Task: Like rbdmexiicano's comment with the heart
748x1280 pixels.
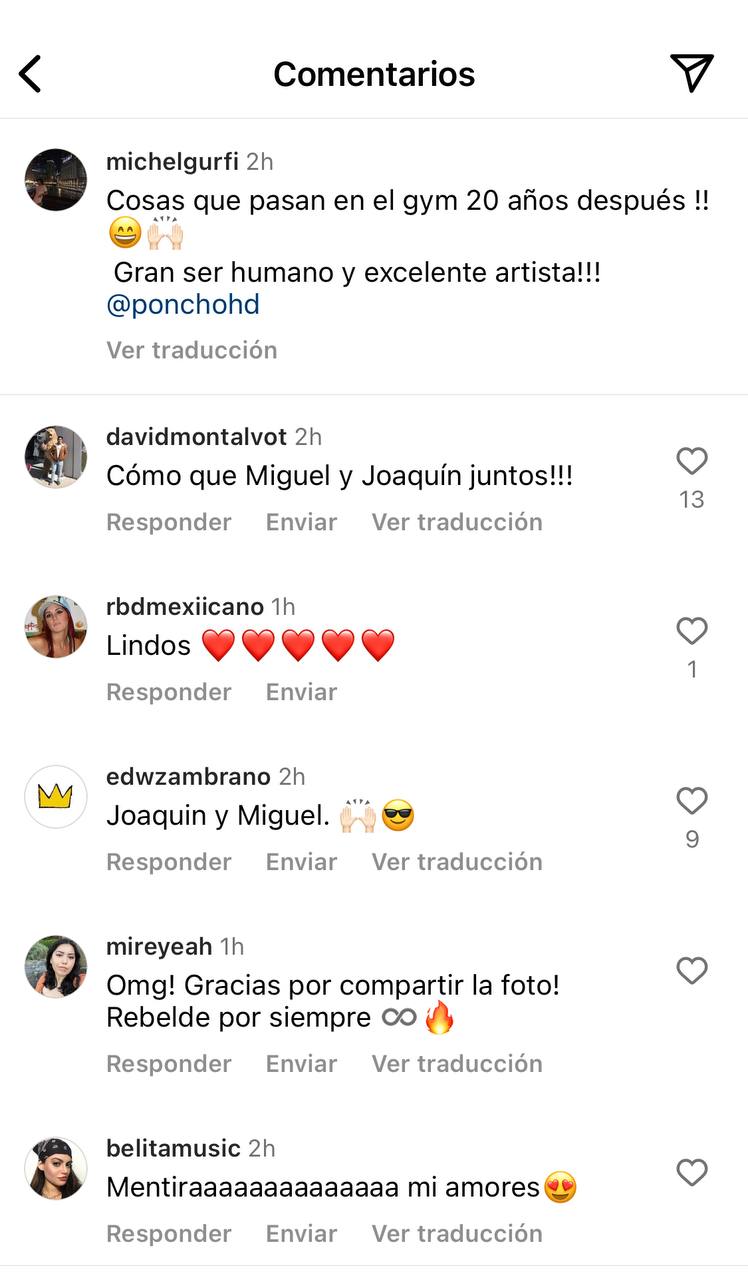Action: click(x=692, y=631)
